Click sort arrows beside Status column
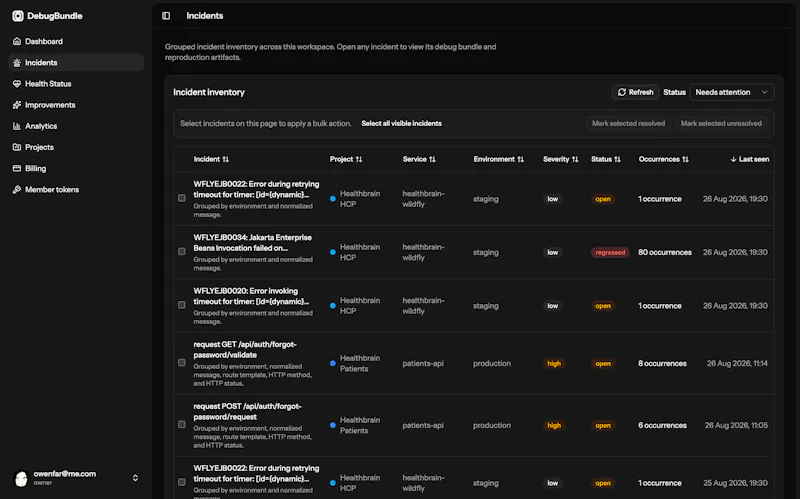Image resolution: width=800 pixels, height=499 pixels. coord(617,159)
